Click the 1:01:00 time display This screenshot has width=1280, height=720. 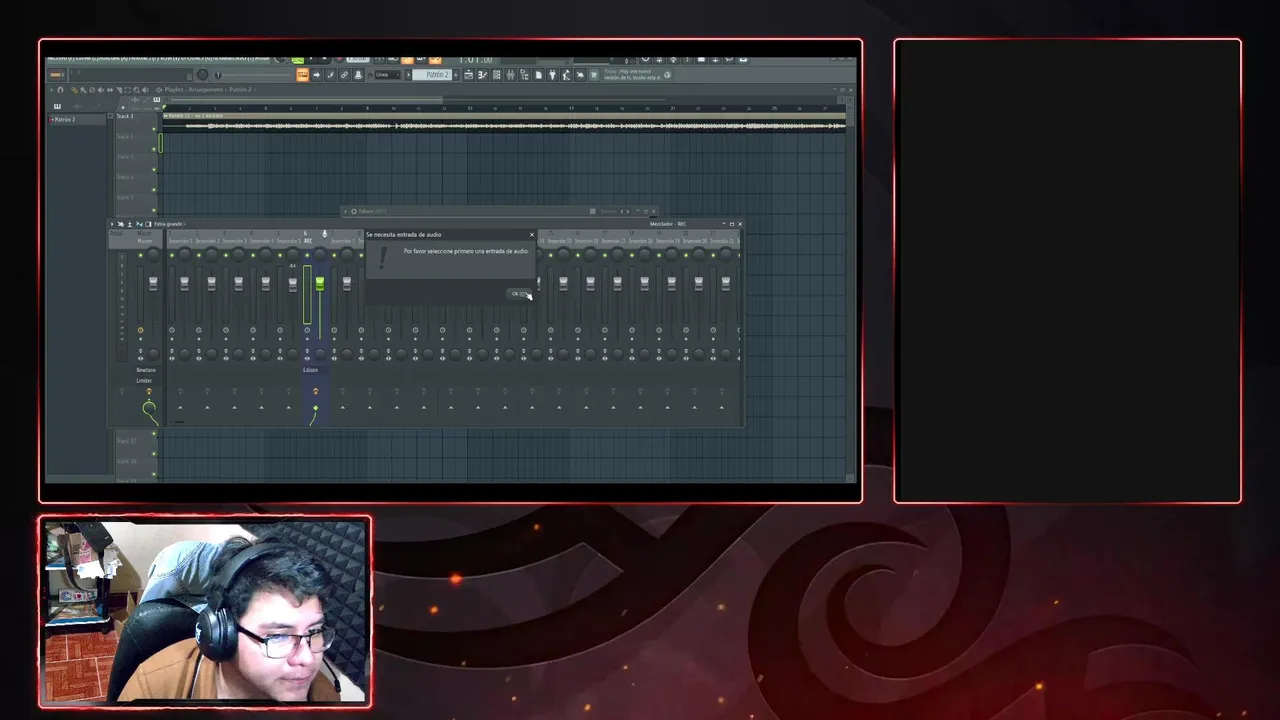[476, 59]
